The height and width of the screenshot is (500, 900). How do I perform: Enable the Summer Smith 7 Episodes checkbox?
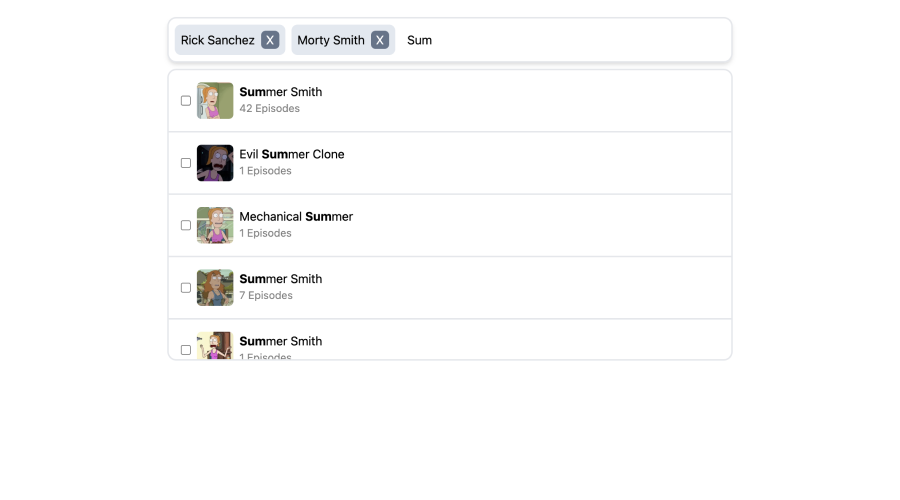tap(186, 288)
